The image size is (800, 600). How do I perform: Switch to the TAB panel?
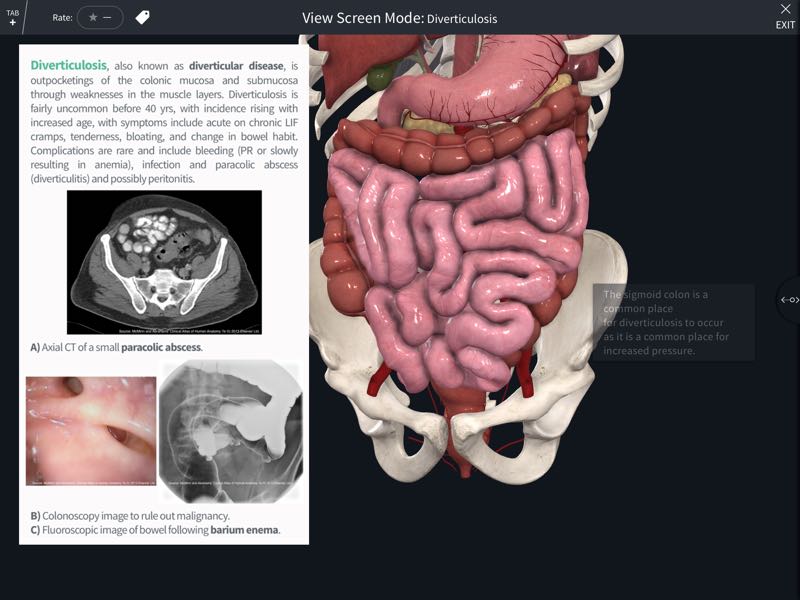pos(12,12)
